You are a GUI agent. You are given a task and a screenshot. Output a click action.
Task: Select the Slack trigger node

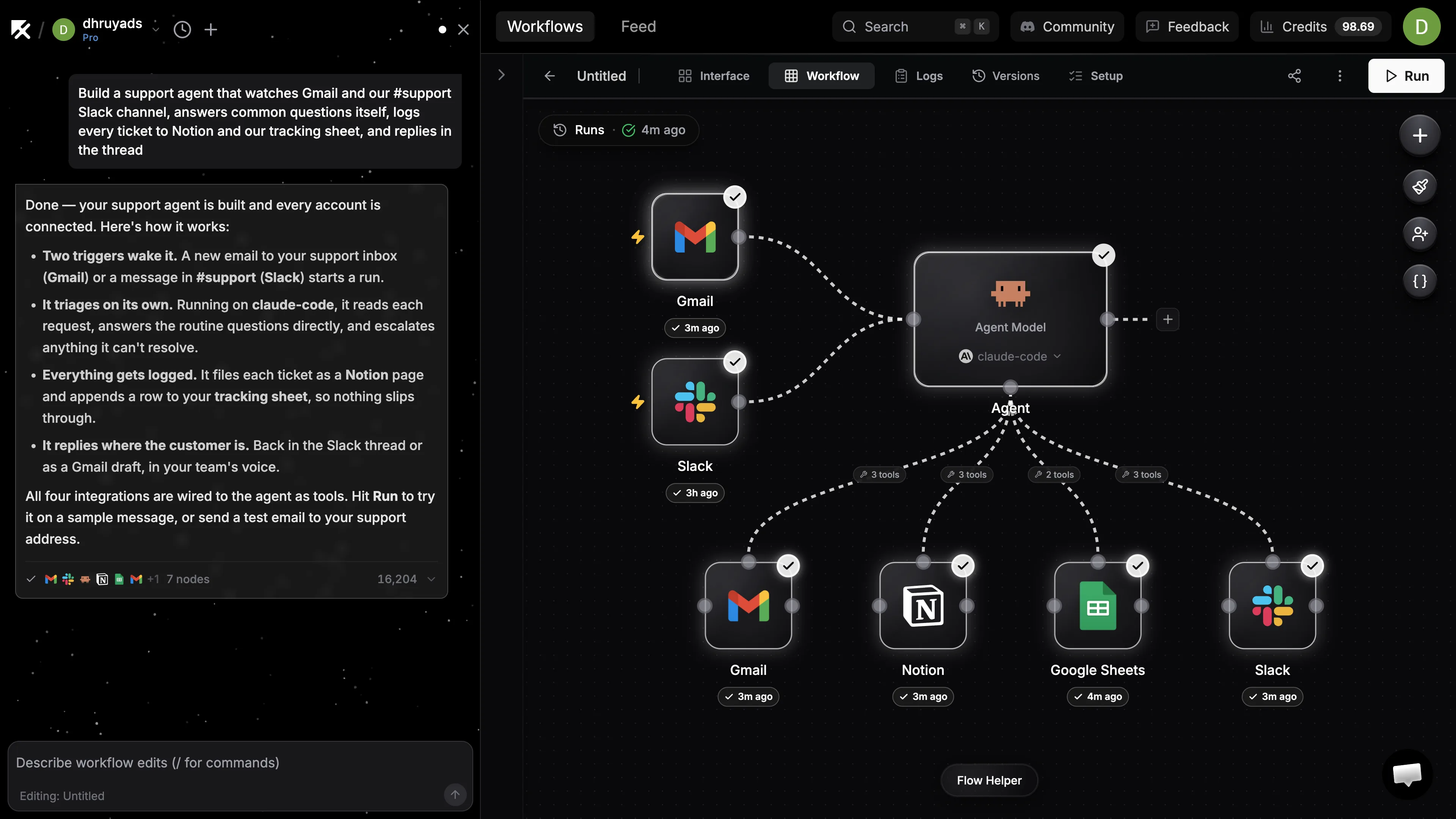click(x=695, y=402)
